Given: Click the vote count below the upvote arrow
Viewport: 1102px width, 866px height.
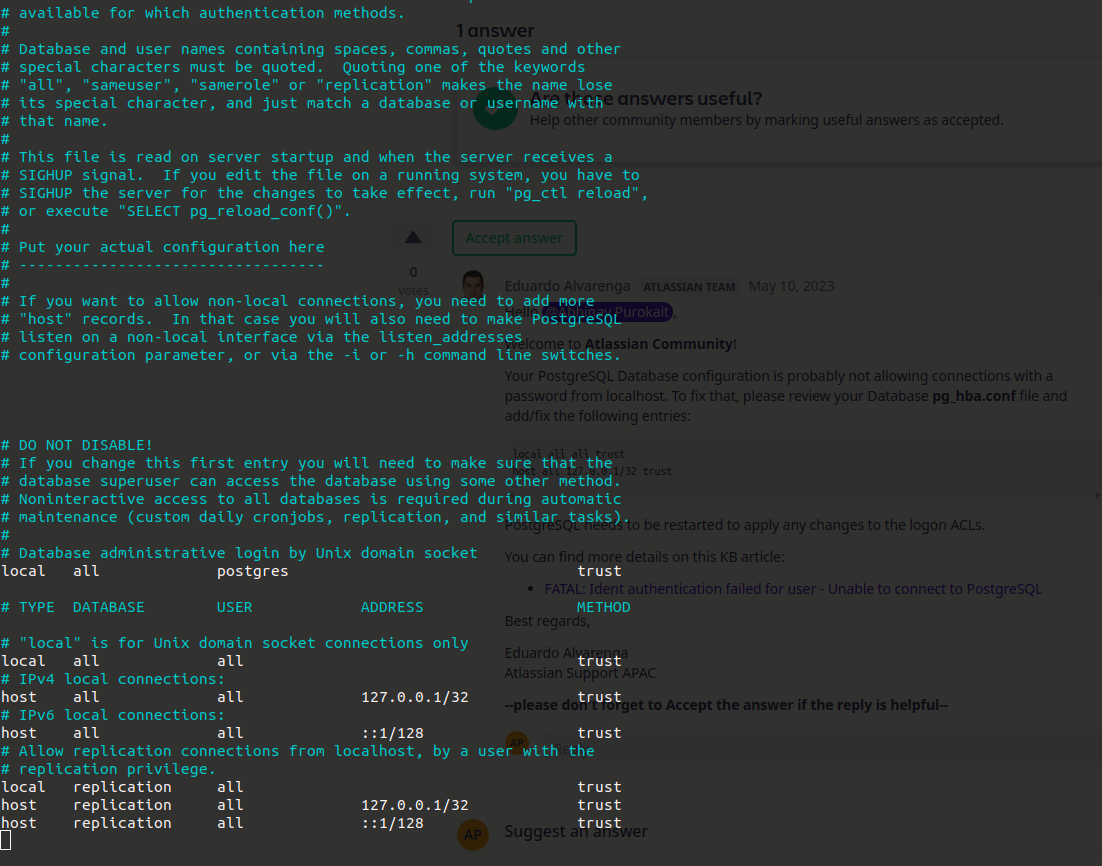Looking at the screenshot, I should point(413,271).
